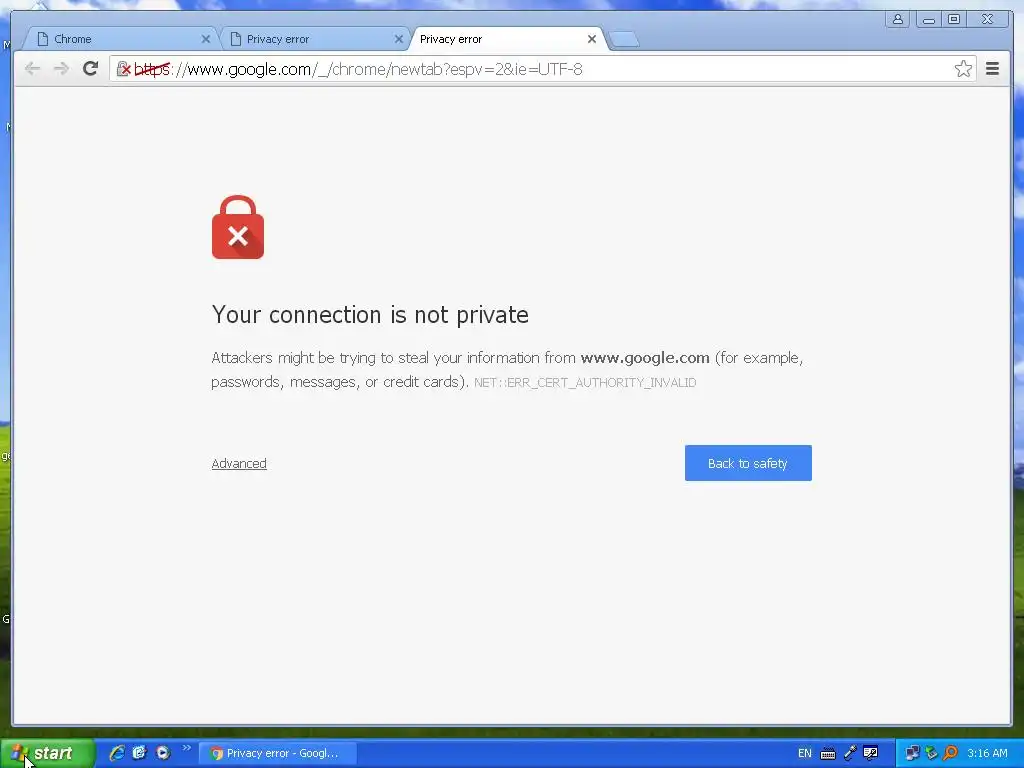Image resolution: width=1024 pixels, height=768 pixels.
Task: Click the address bar URL field
Action: pos(542,69)
